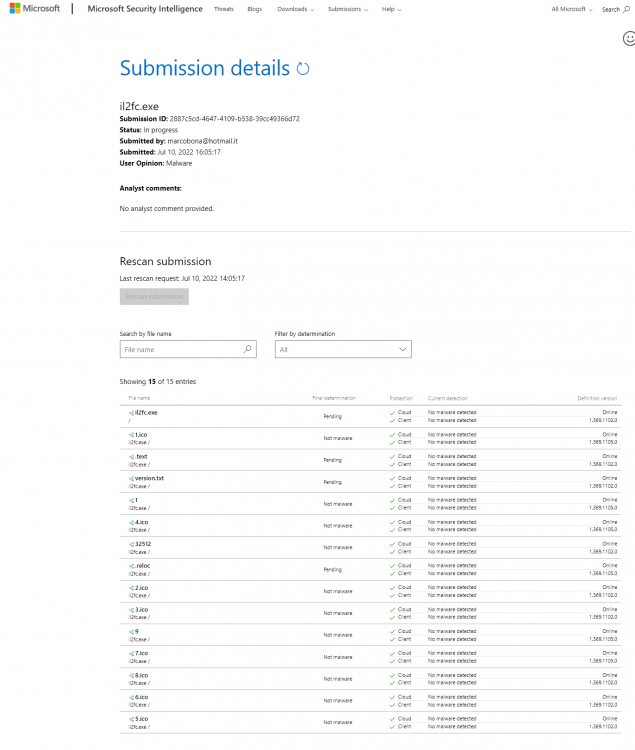Sort by Final determination column header
This screenshot has width=635, height=750.
tap(334, 398)
